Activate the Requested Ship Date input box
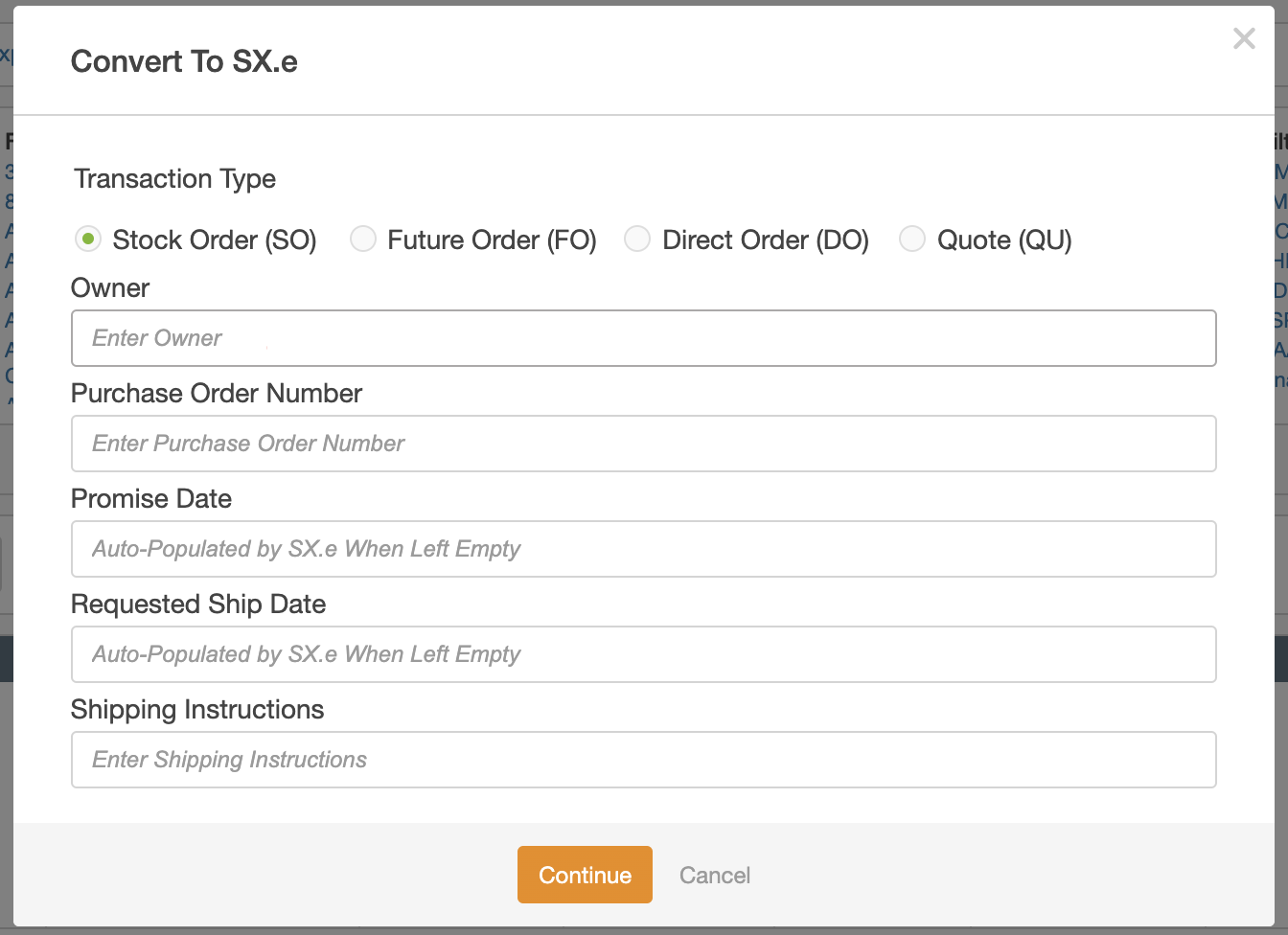This screenshot has height=935, width=1288. [x=643, y=654]
